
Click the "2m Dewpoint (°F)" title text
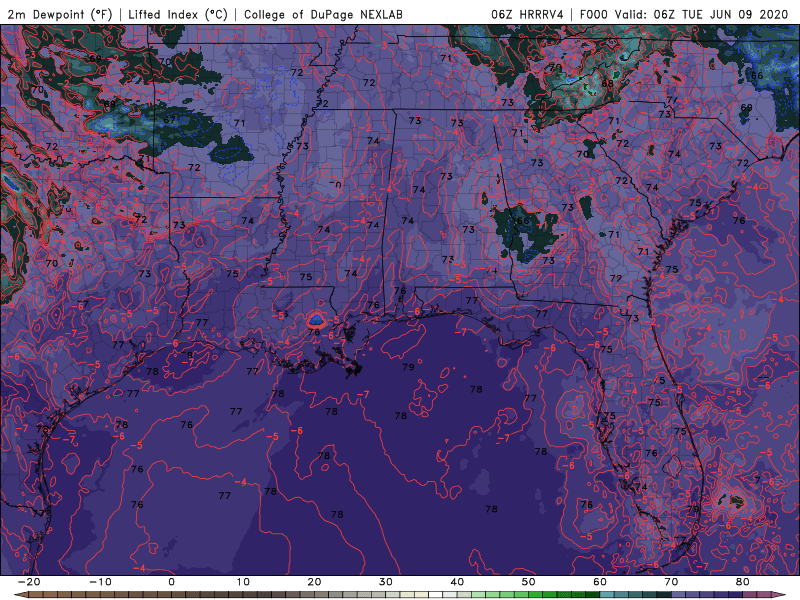coord(60,14)
